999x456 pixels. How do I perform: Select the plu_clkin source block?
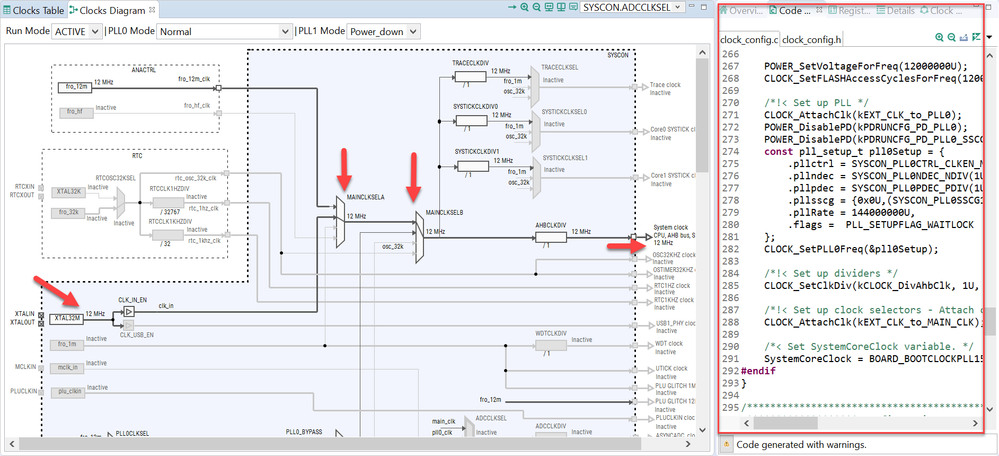(66, 391)
